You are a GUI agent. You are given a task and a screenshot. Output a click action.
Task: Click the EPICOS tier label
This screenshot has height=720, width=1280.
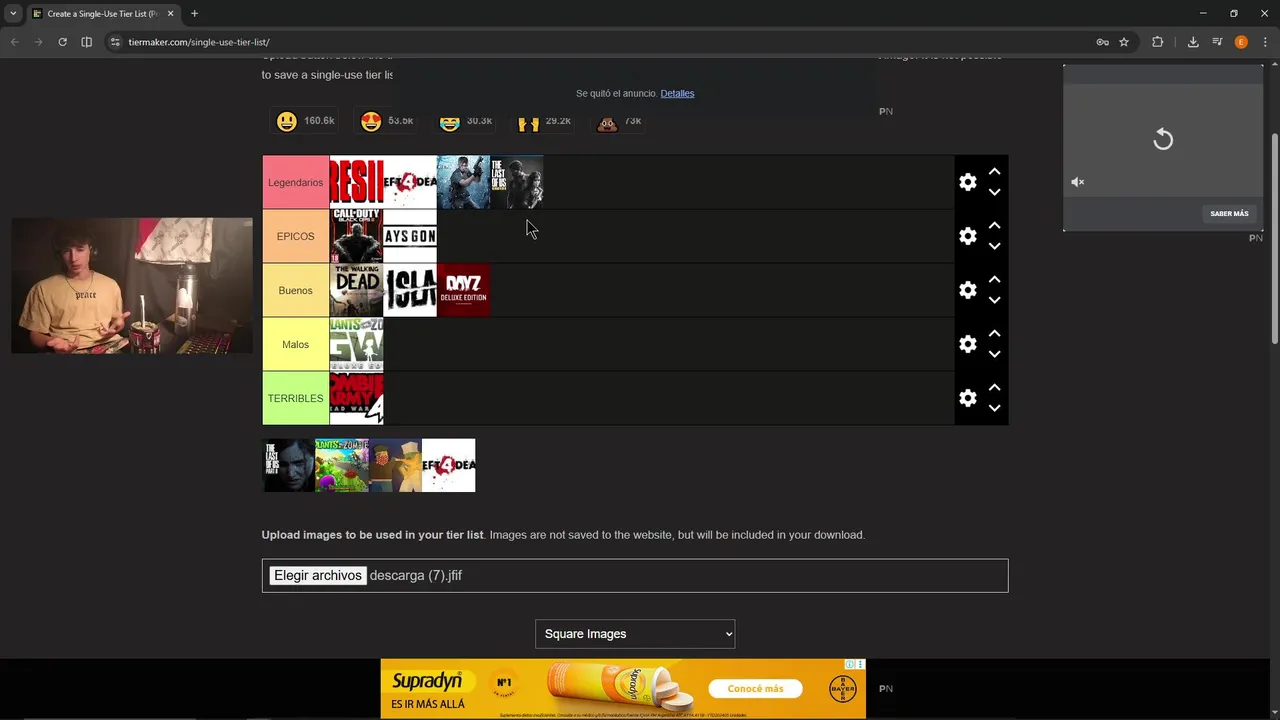pos(296,236)
